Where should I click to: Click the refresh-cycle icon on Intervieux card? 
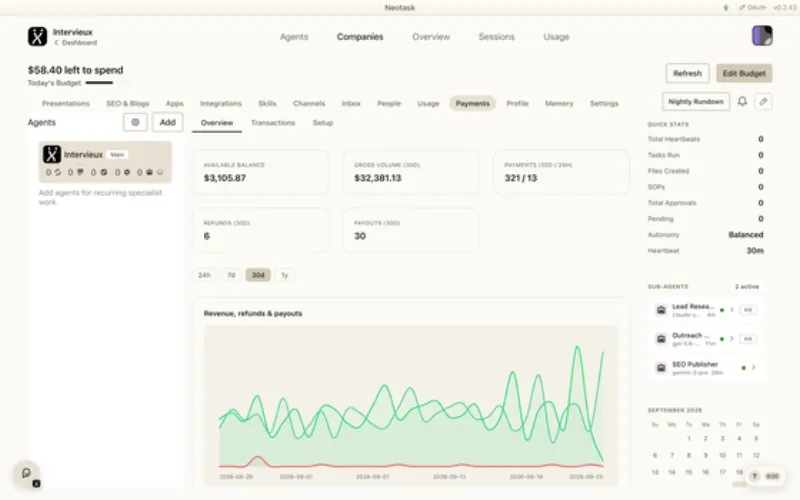(58, 172)
